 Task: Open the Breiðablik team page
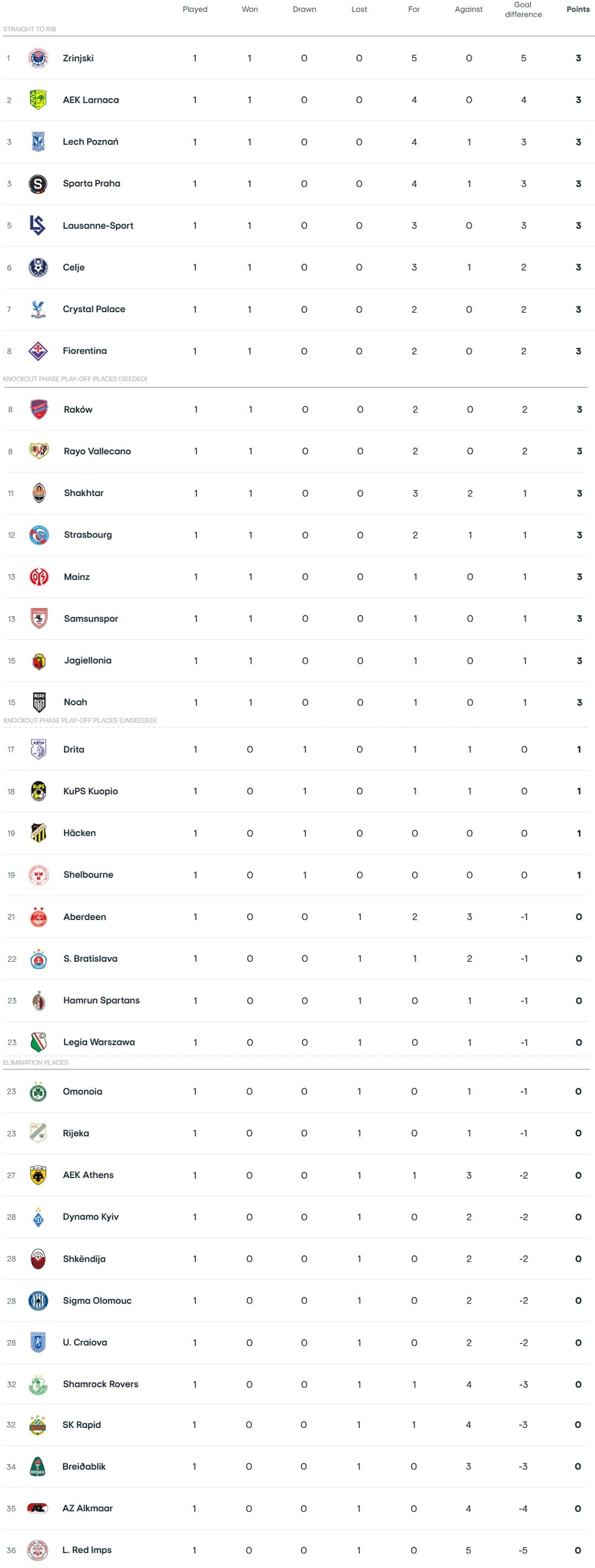(x=84, y=1466)
